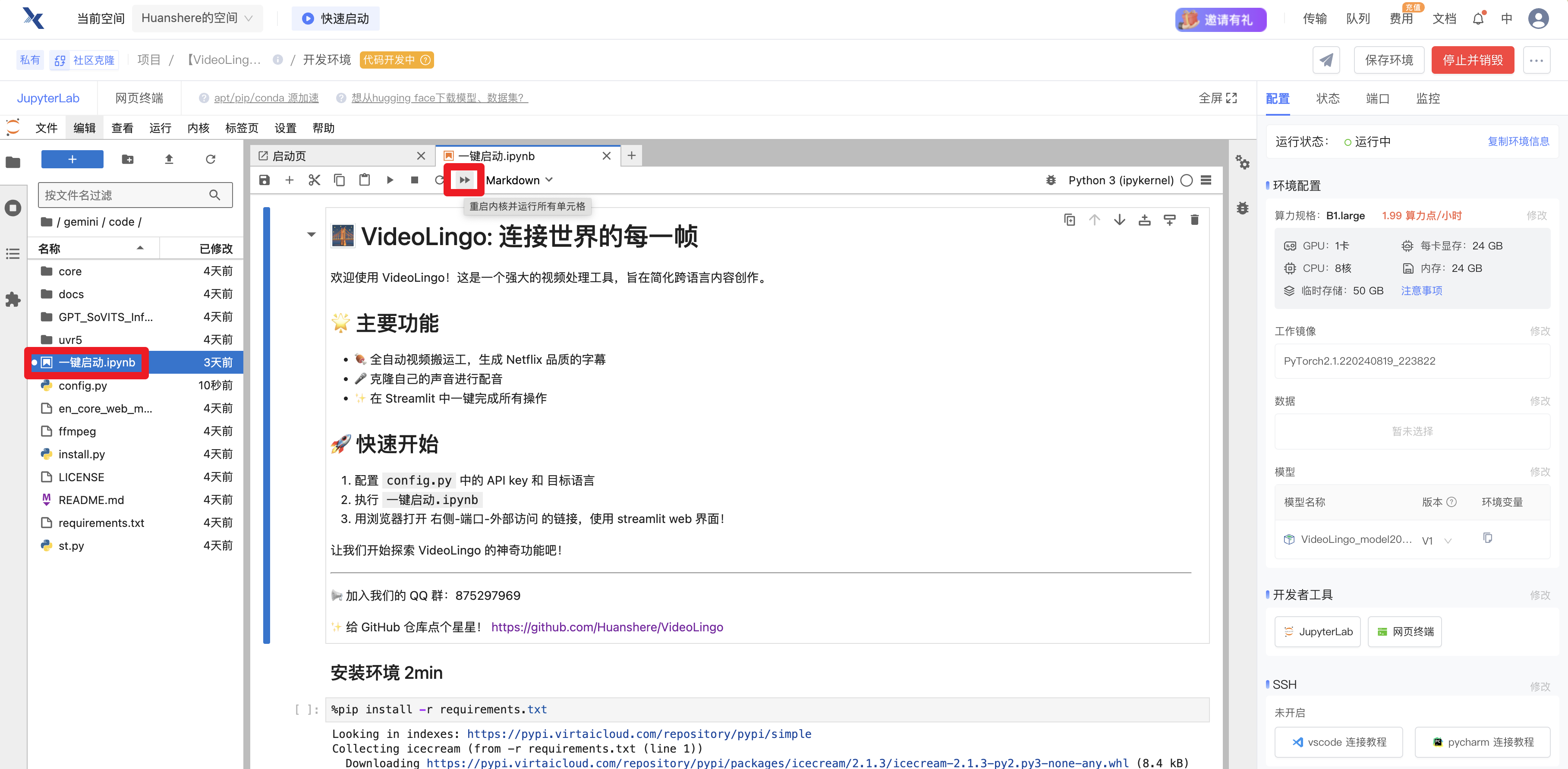Delete the cell with trash icon
This screenshot has height=769, width=1568.
(x=1194, y=220)
